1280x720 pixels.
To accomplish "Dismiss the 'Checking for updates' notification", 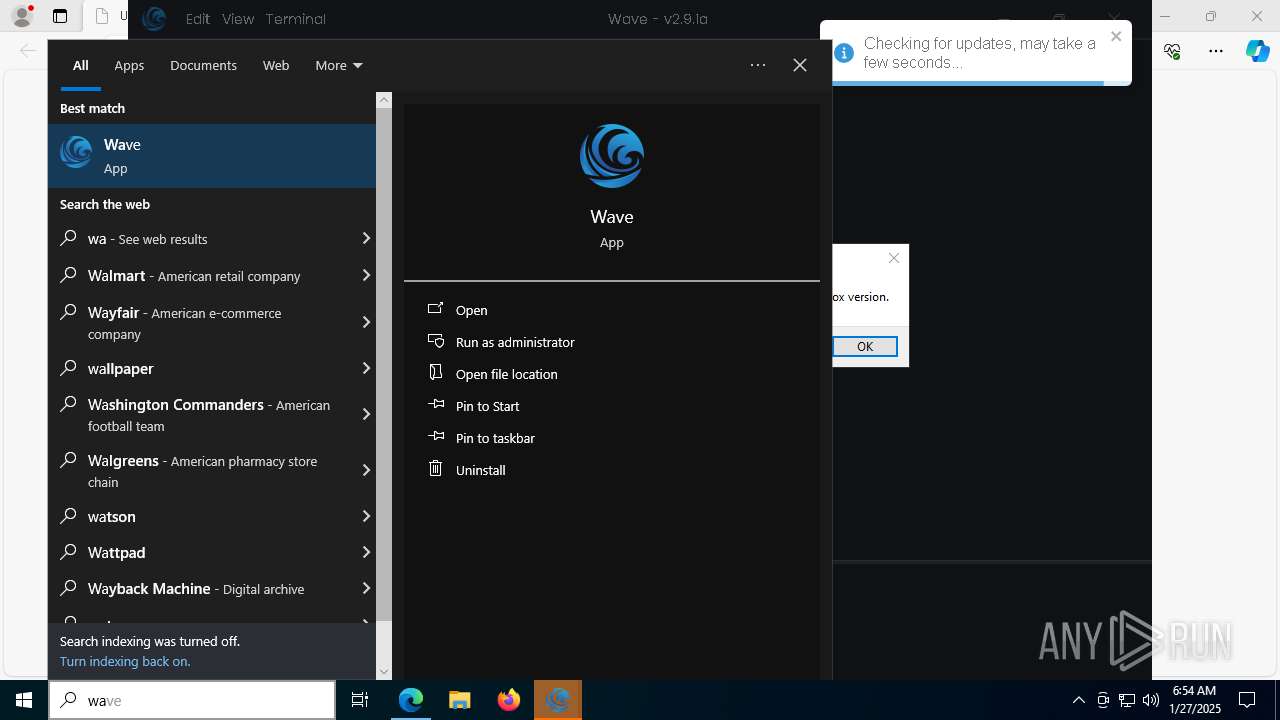I will point(1116,37).
